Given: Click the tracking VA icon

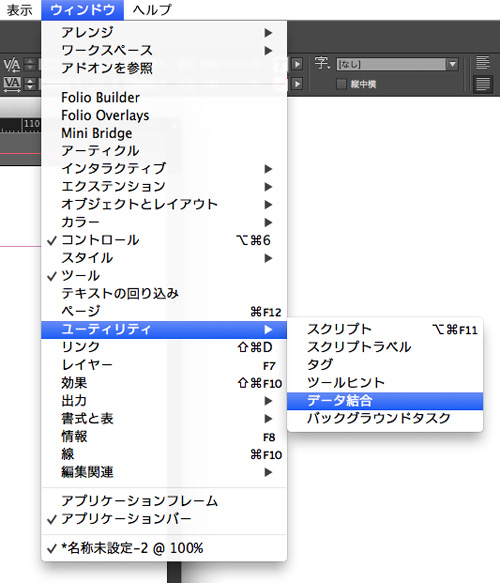Looking at the screenshot, I should [12, 84].
